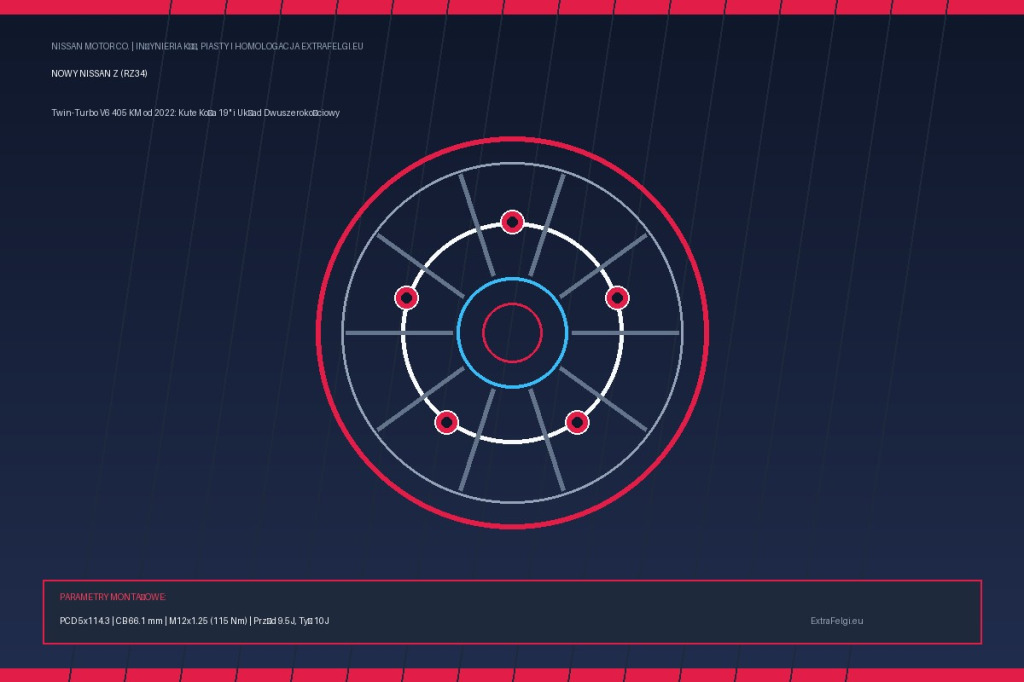The height and width of the screenshot is (682, 1024).
Task: Click the spec line starting "PCD 5x114.3"
Action: [x=194, y=621]
